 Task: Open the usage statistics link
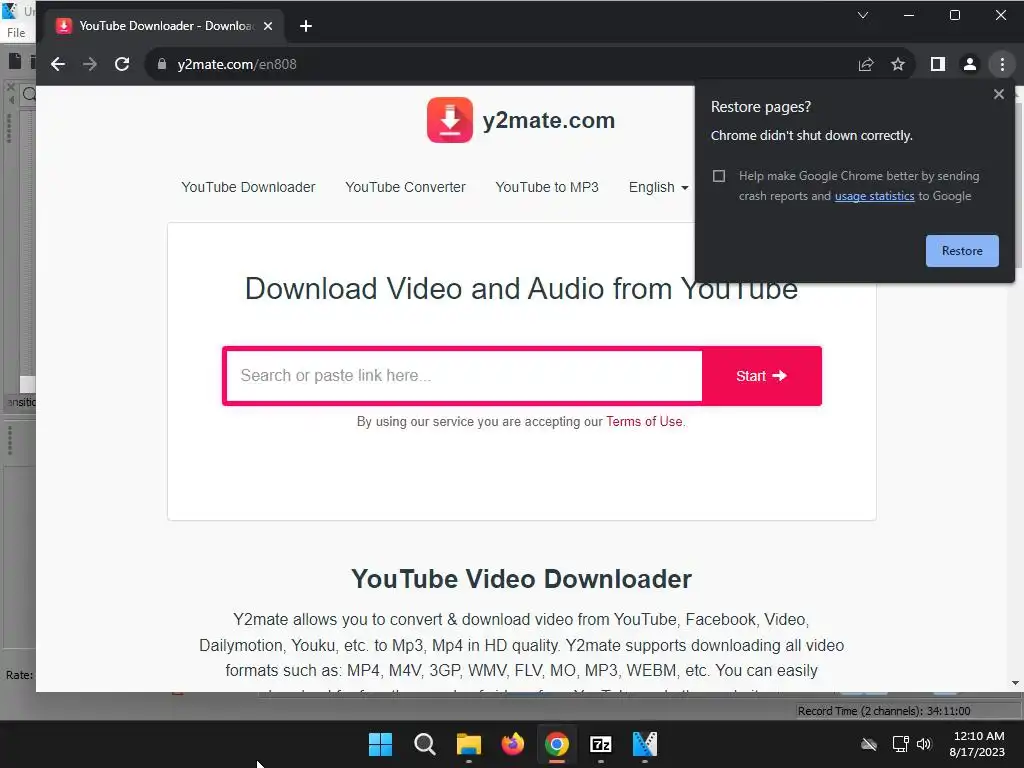pyautogui.click(x=874, y=196)
